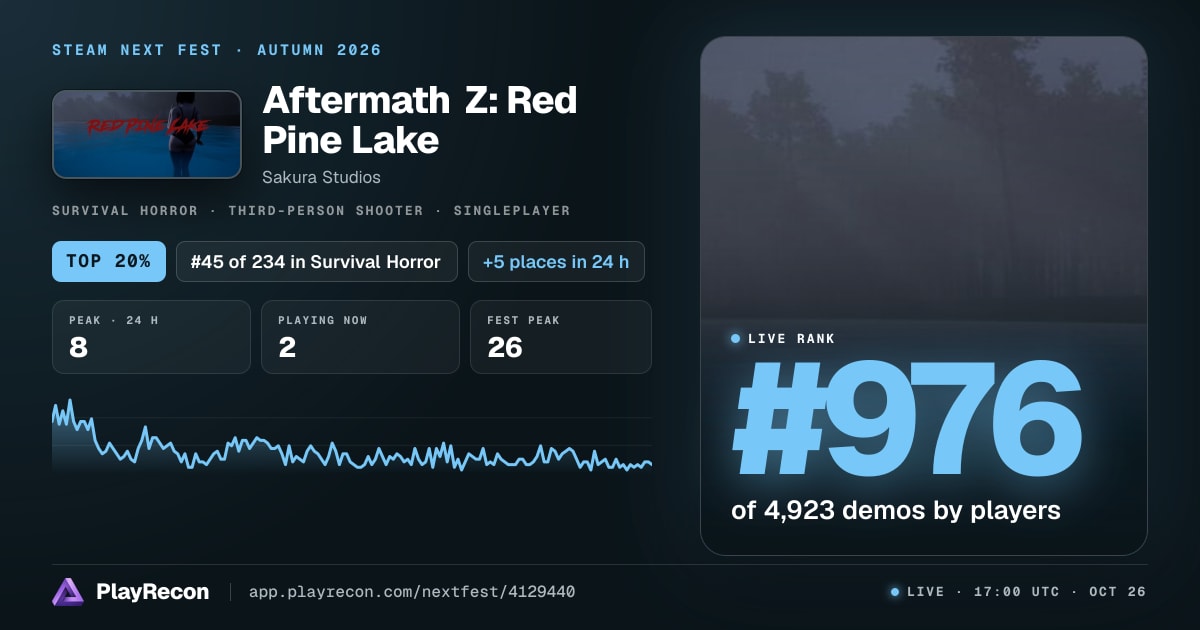Click the LIVE status dot in footer
This screenshot has height=630, width=1200.
tap(895, 592)
